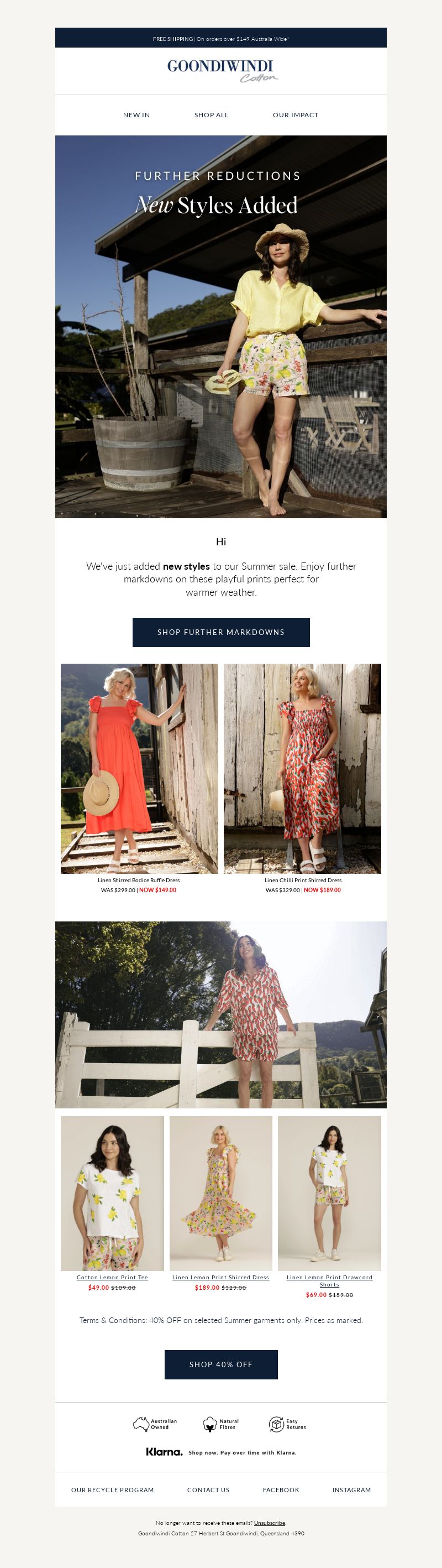Open the NEW IN menu item
The height and width of the screenshot is (1568, 442).
coord(136,115)
